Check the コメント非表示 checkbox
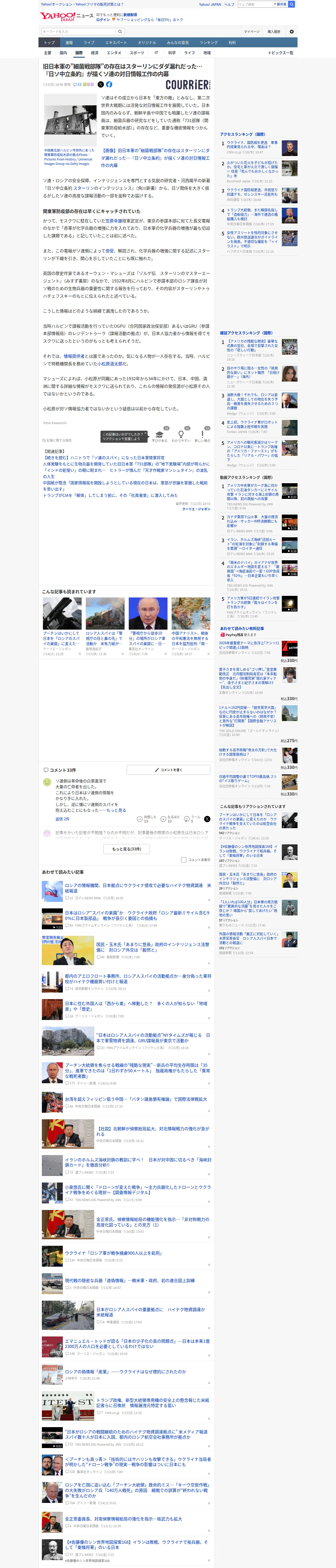Image resolution: width=336 pixels, height=1568 pixels. click(183, 860)
